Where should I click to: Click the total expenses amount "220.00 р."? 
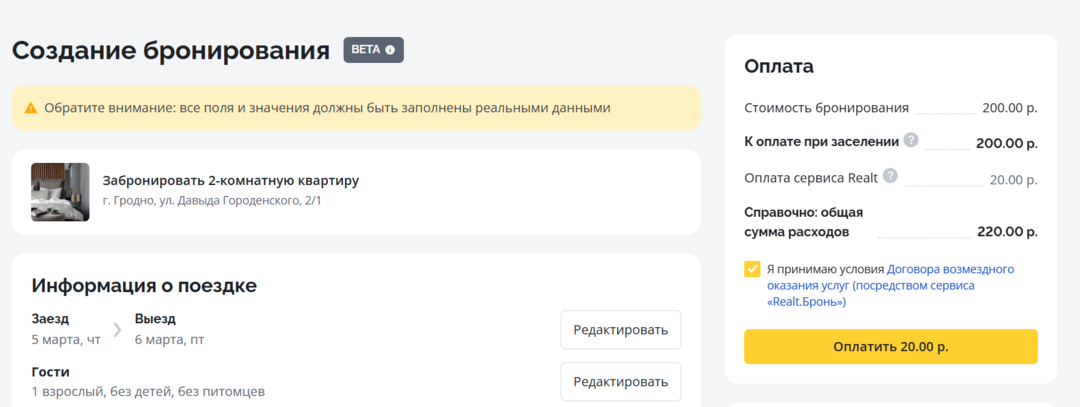tap(1007, 232)
